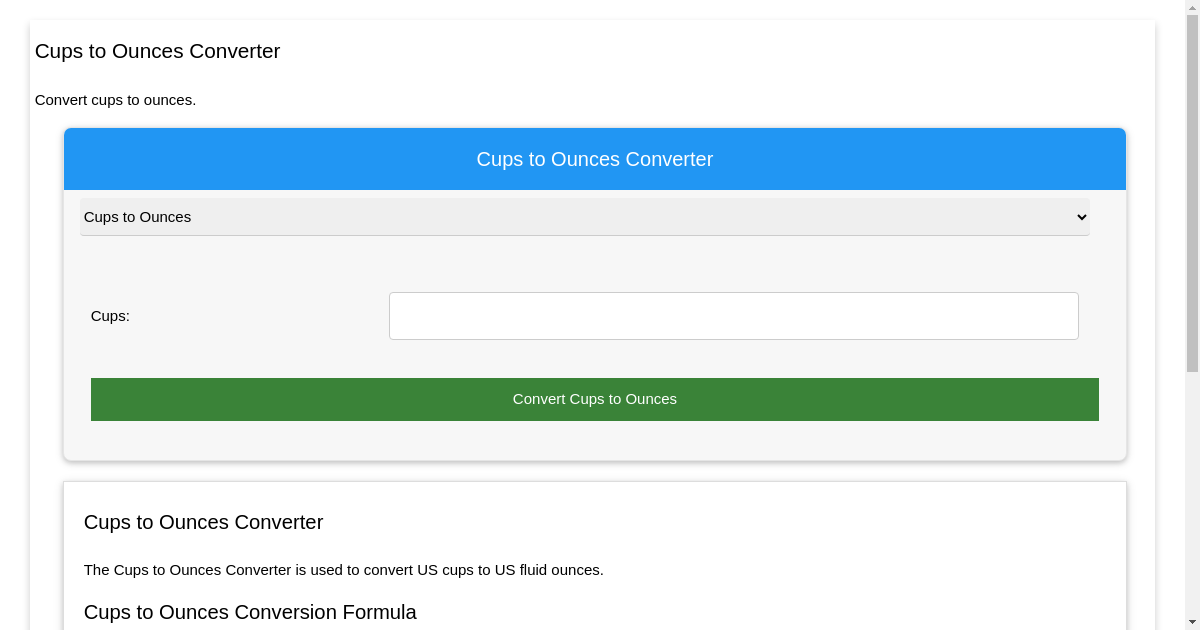Viewport: 1200px width, 630px height.
Task: Click the Cups to Ounces Converter page title
Action: [x=157, y=51]
